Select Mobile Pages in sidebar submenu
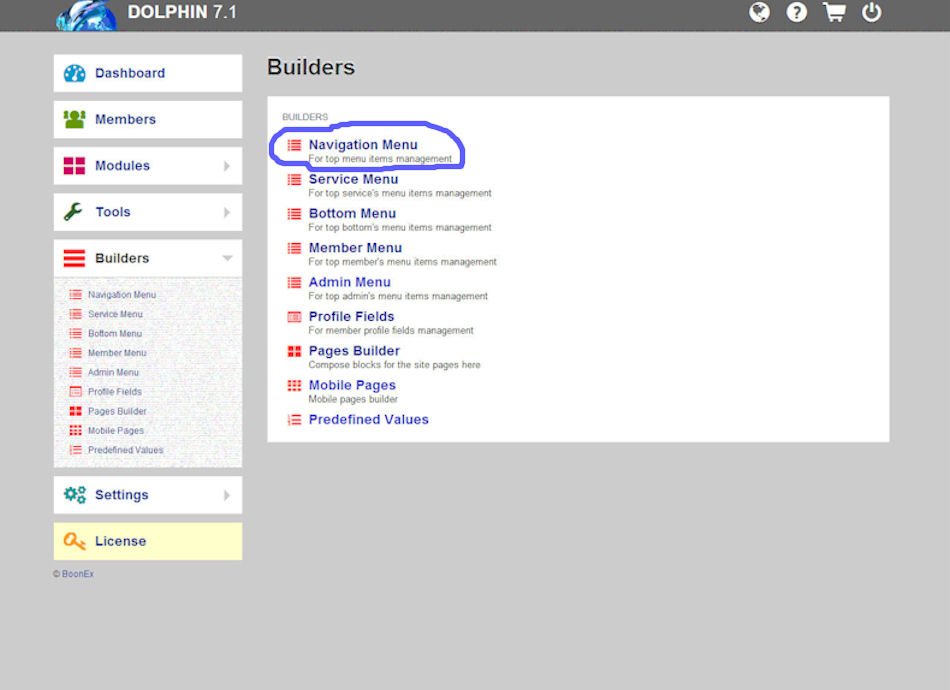 tap(116, 430)
